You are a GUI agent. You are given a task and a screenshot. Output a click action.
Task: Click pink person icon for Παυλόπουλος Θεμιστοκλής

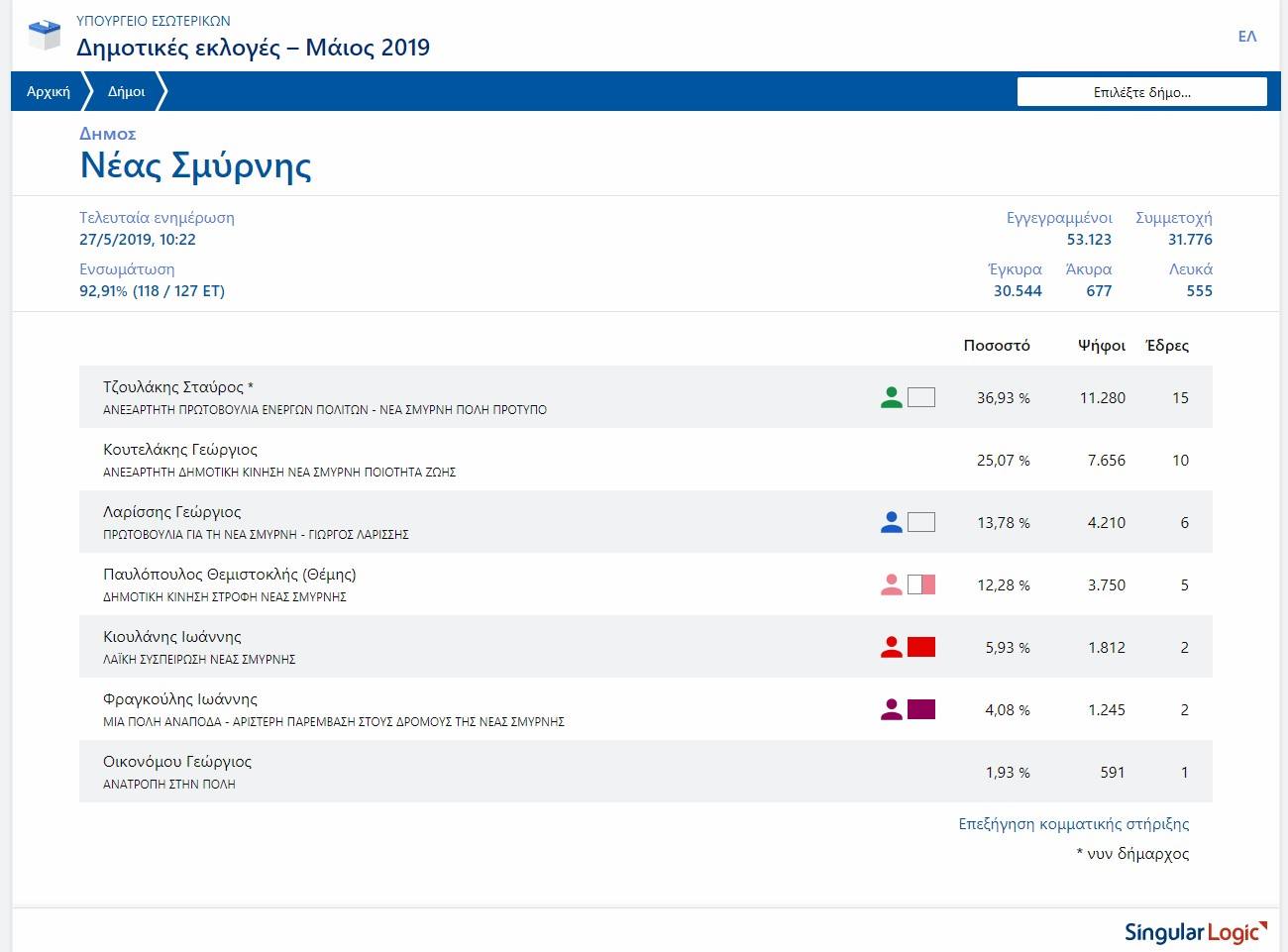click(891, 584)
